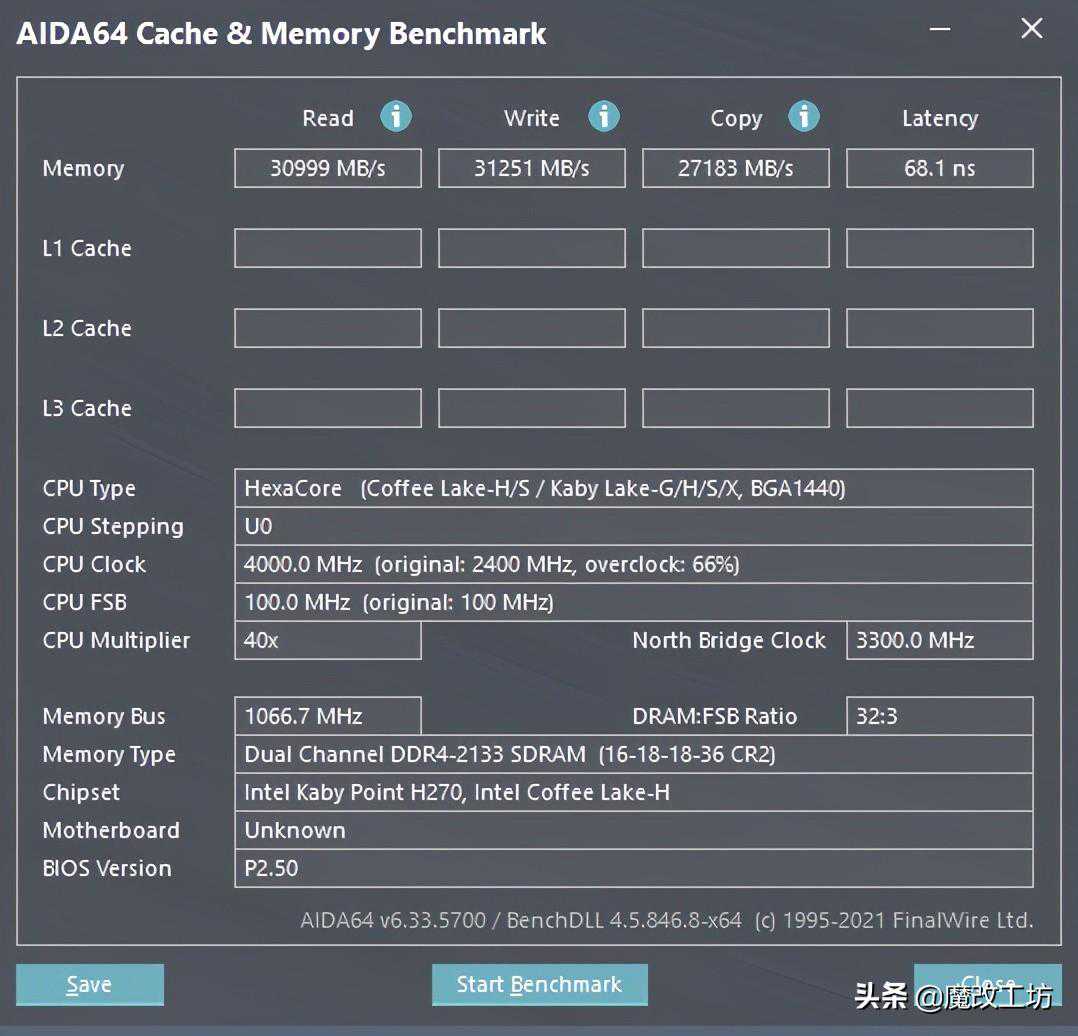Screen dimensions: 1078x1036
Task: Save the benchmark results
Action: tap(89, 984)
